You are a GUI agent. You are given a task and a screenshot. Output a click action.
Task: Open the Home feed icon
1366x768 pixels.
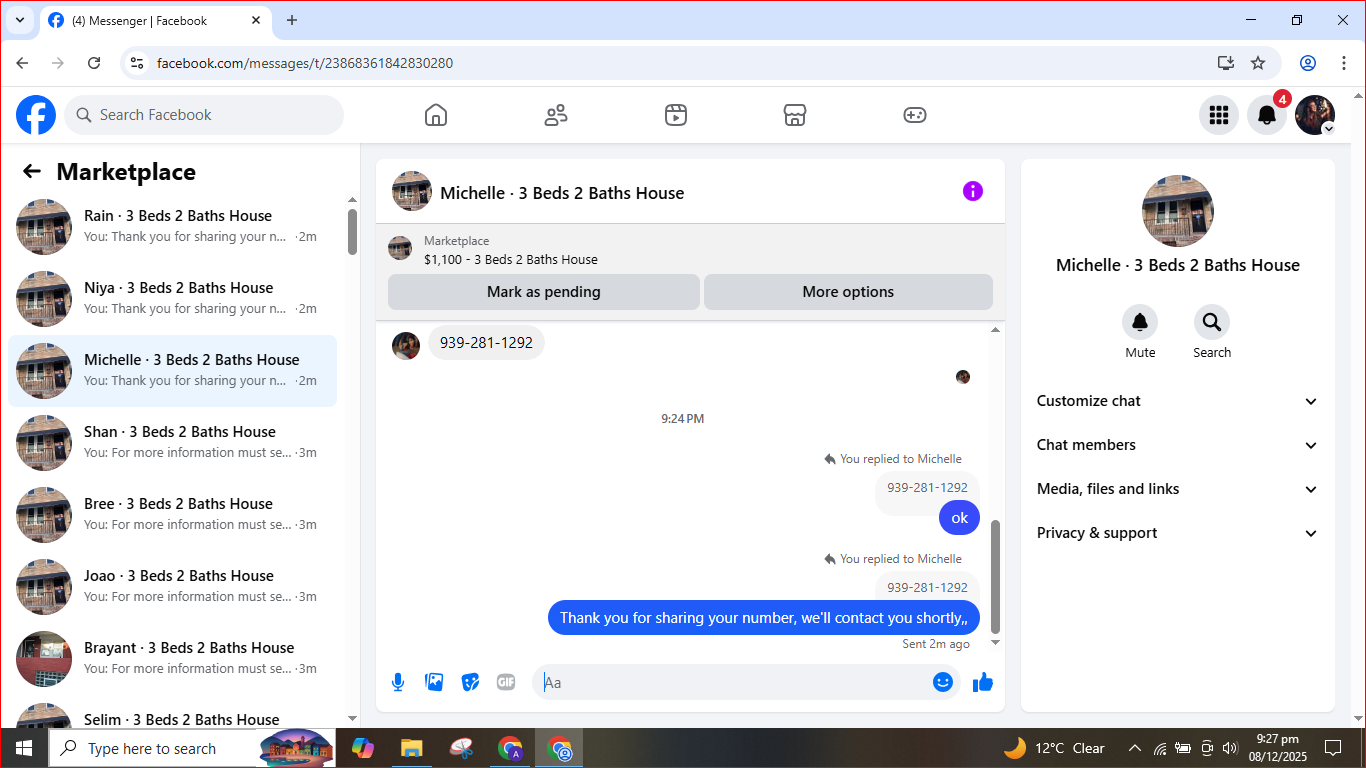(x=436, y=115)
